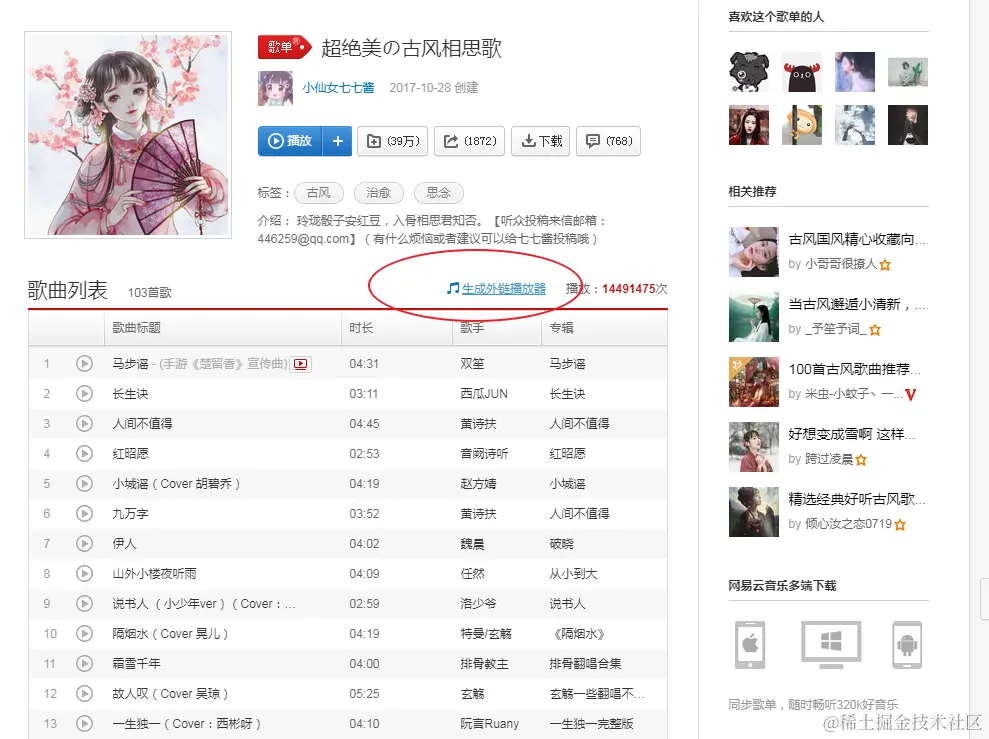
Task: Open black dog avatar in fans list
Action: (x=749, y=72)
